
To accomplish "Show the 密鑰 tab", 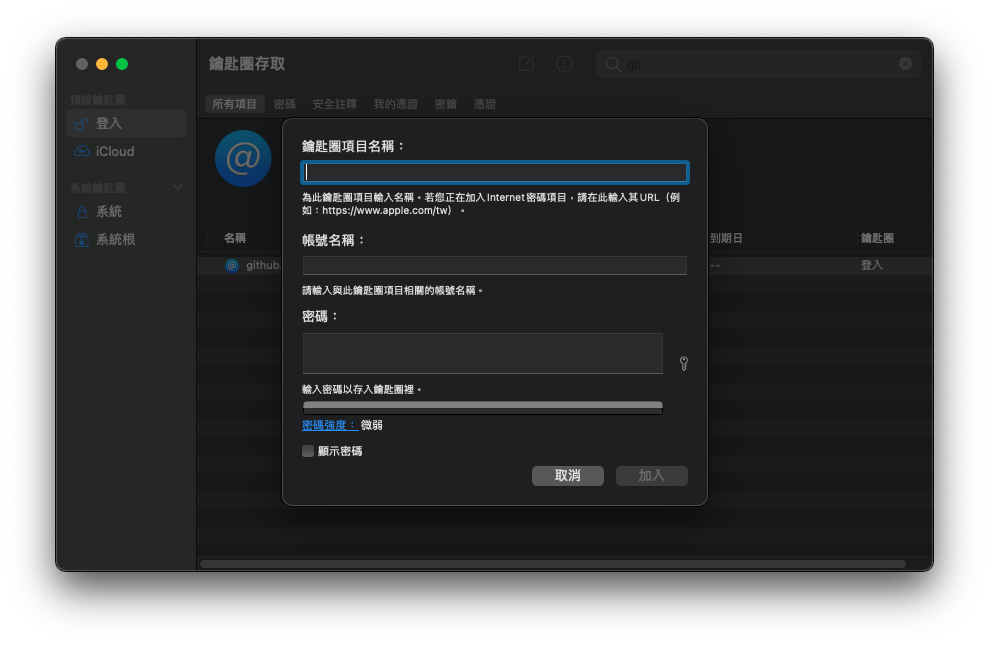I will (445, 104).
